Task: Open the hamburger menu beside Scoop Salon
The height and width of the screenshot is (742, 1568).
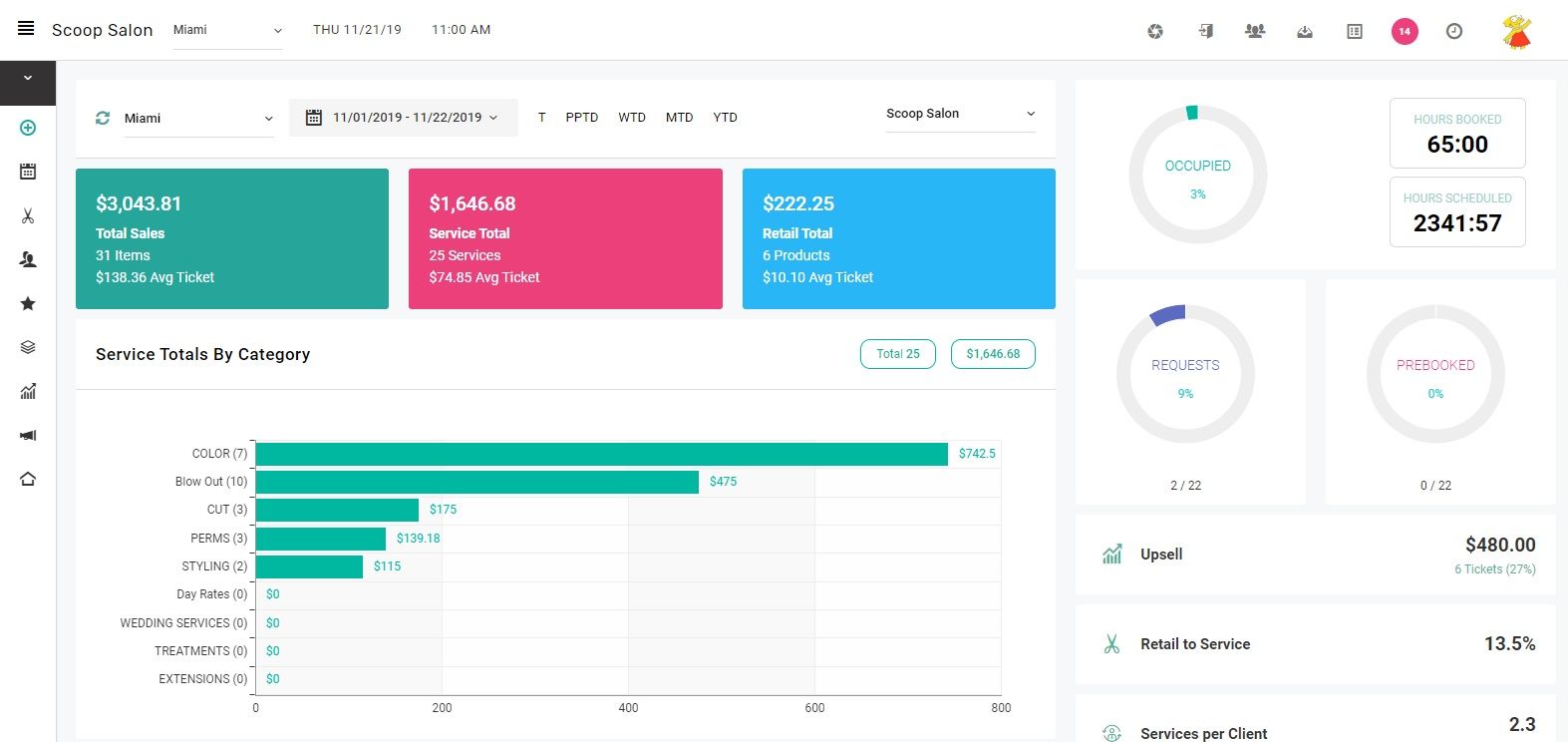Action: [x=26, y=29]
